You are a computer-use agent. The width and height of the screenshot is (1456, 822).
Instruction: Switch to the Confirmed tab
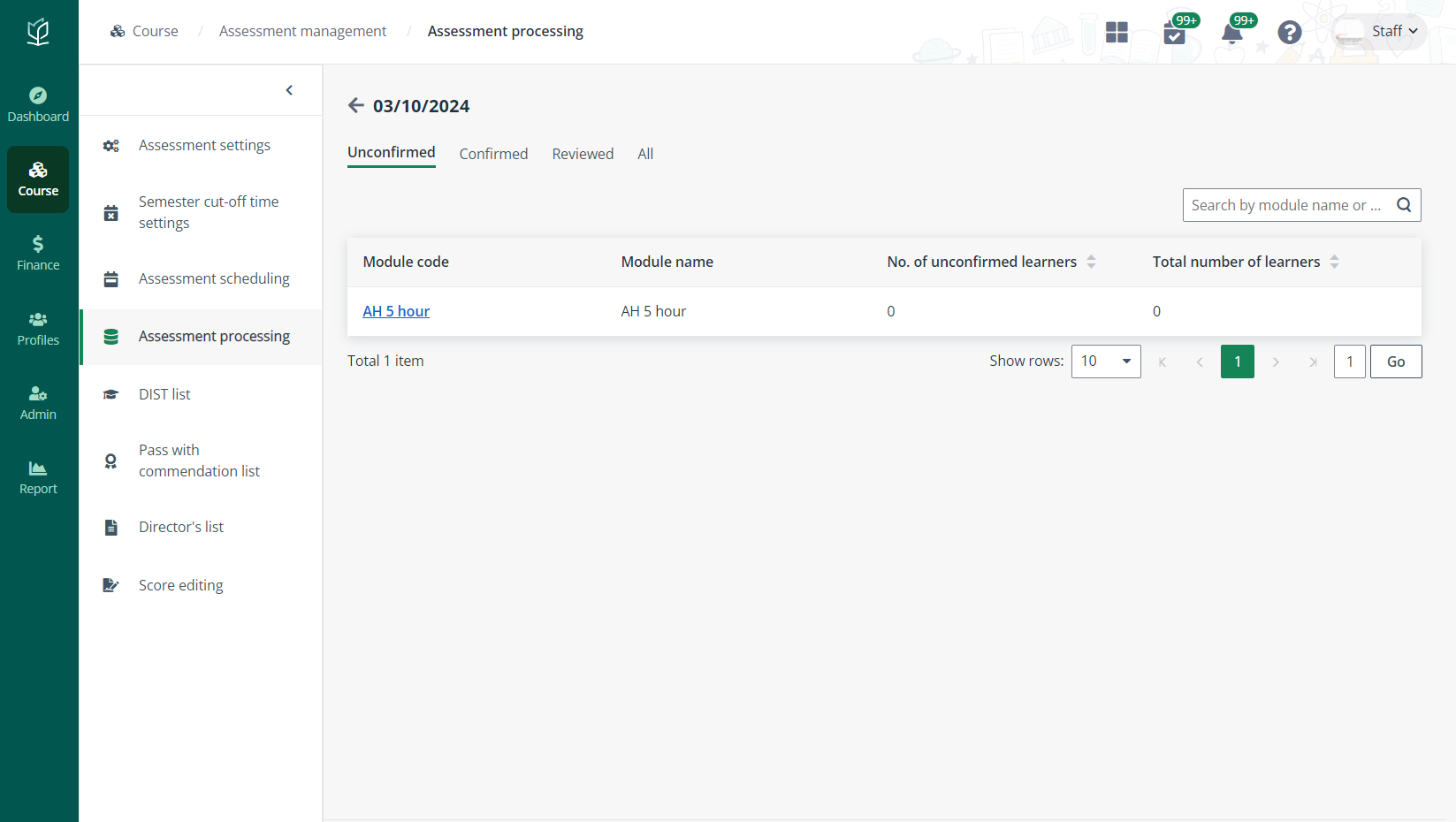click(x=493, y=154)
